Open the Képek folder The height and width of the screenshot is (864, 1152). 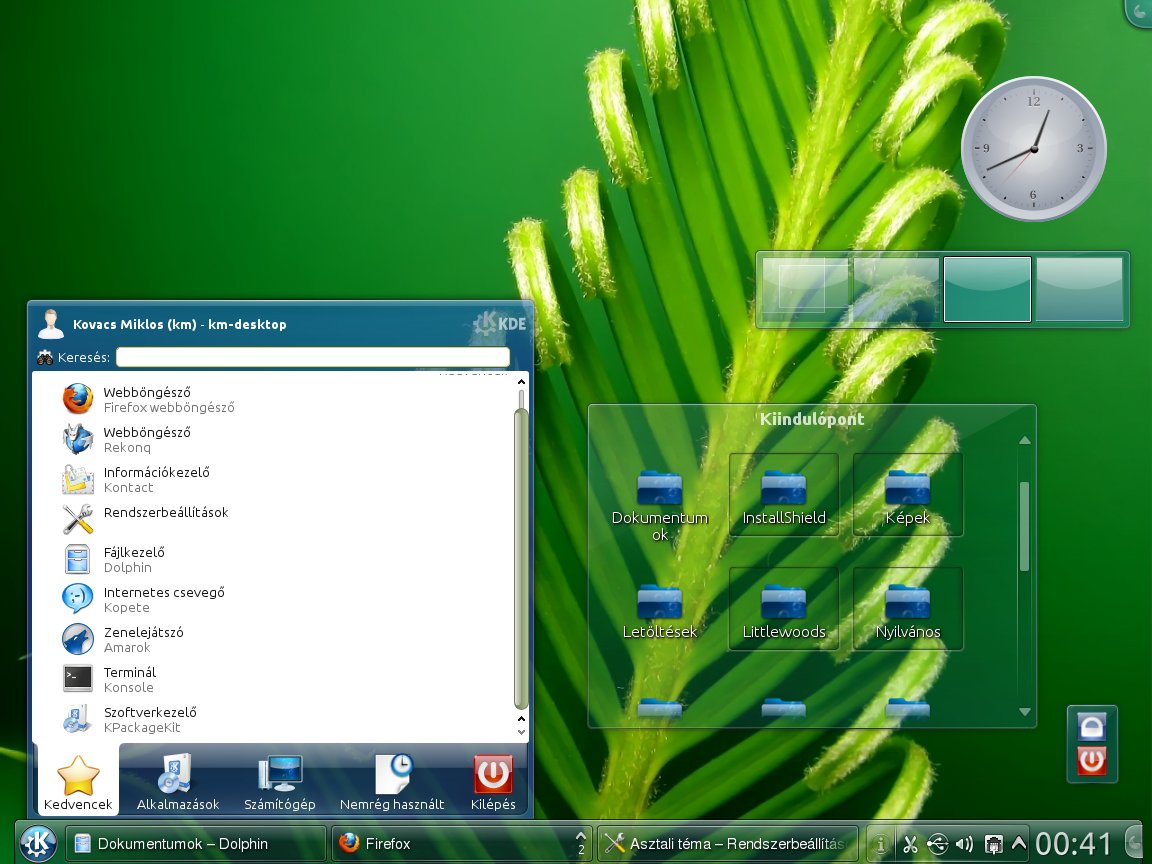tap(908, 495)
